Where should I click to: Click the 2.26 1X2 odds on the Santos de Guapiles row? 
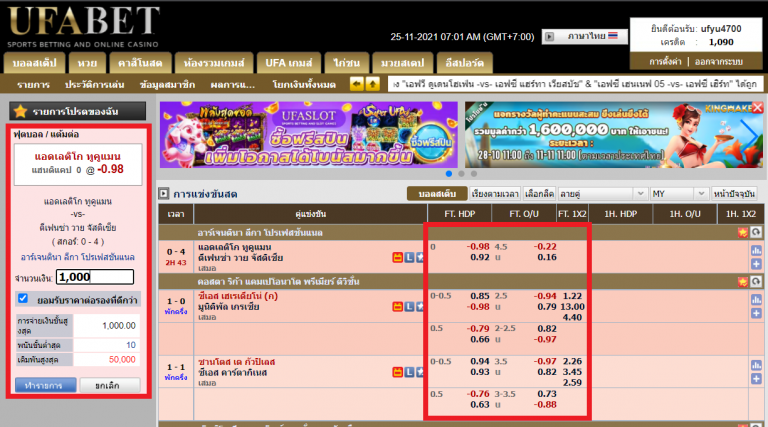(572, 361)
